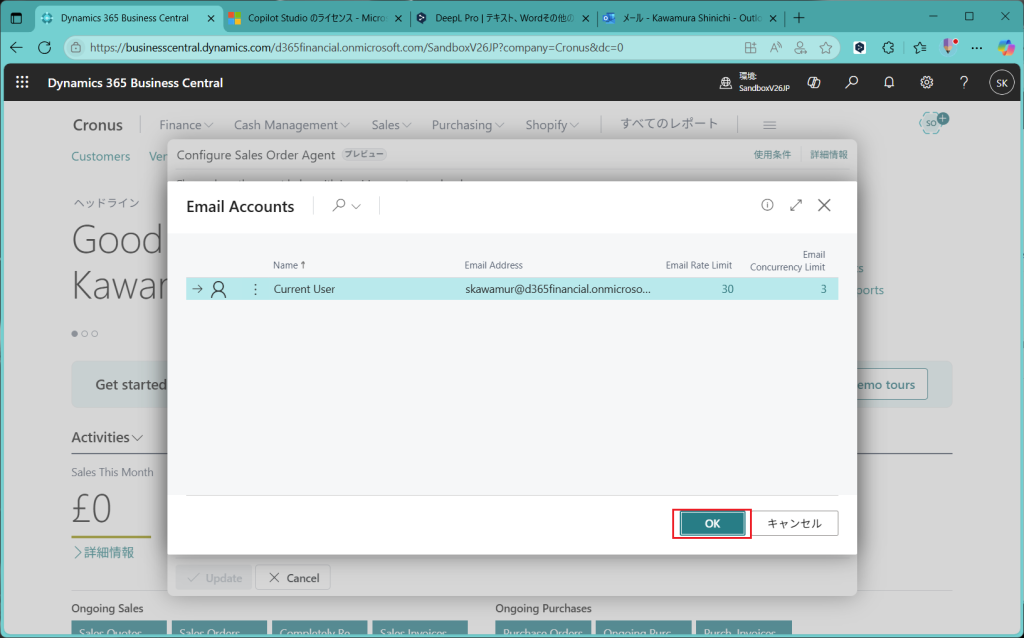Open the three-dot menu for Current User row
Screen dimensions: 1024x638
coord(255,289)
